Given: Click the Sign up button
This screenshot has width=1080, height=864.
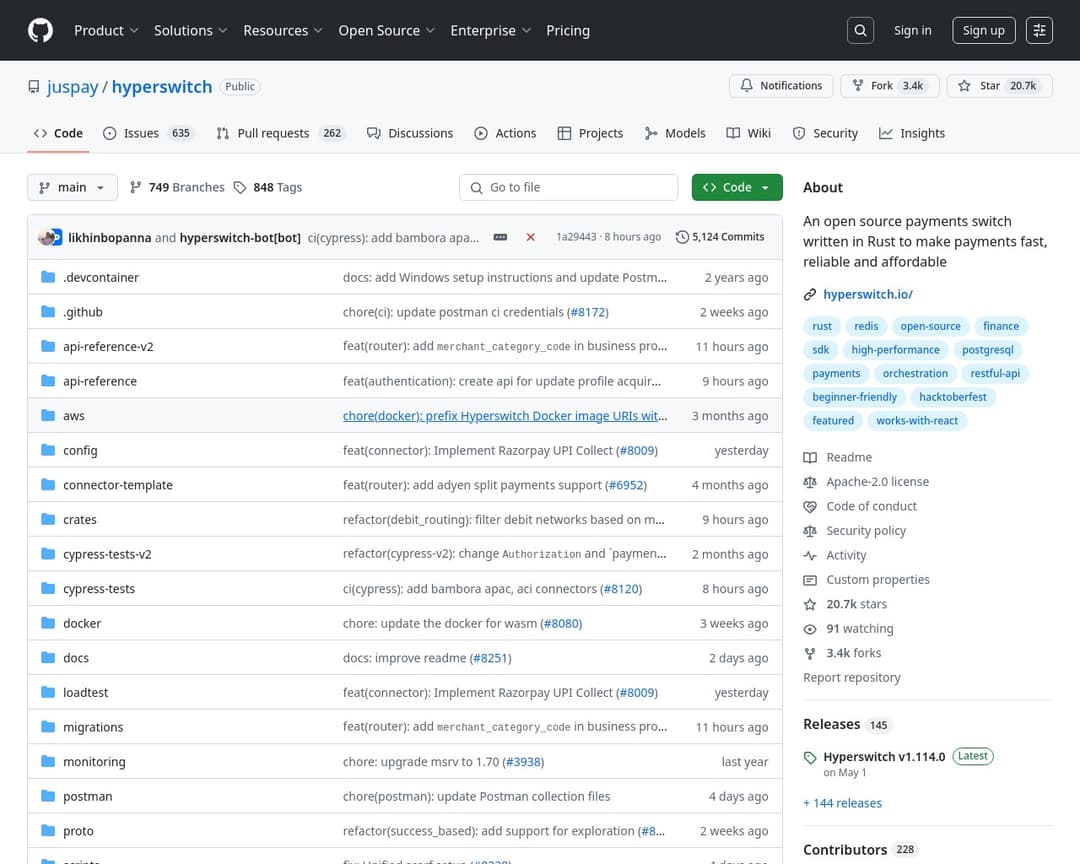Looking at the screenshot, I should click(x=984, y=30).
